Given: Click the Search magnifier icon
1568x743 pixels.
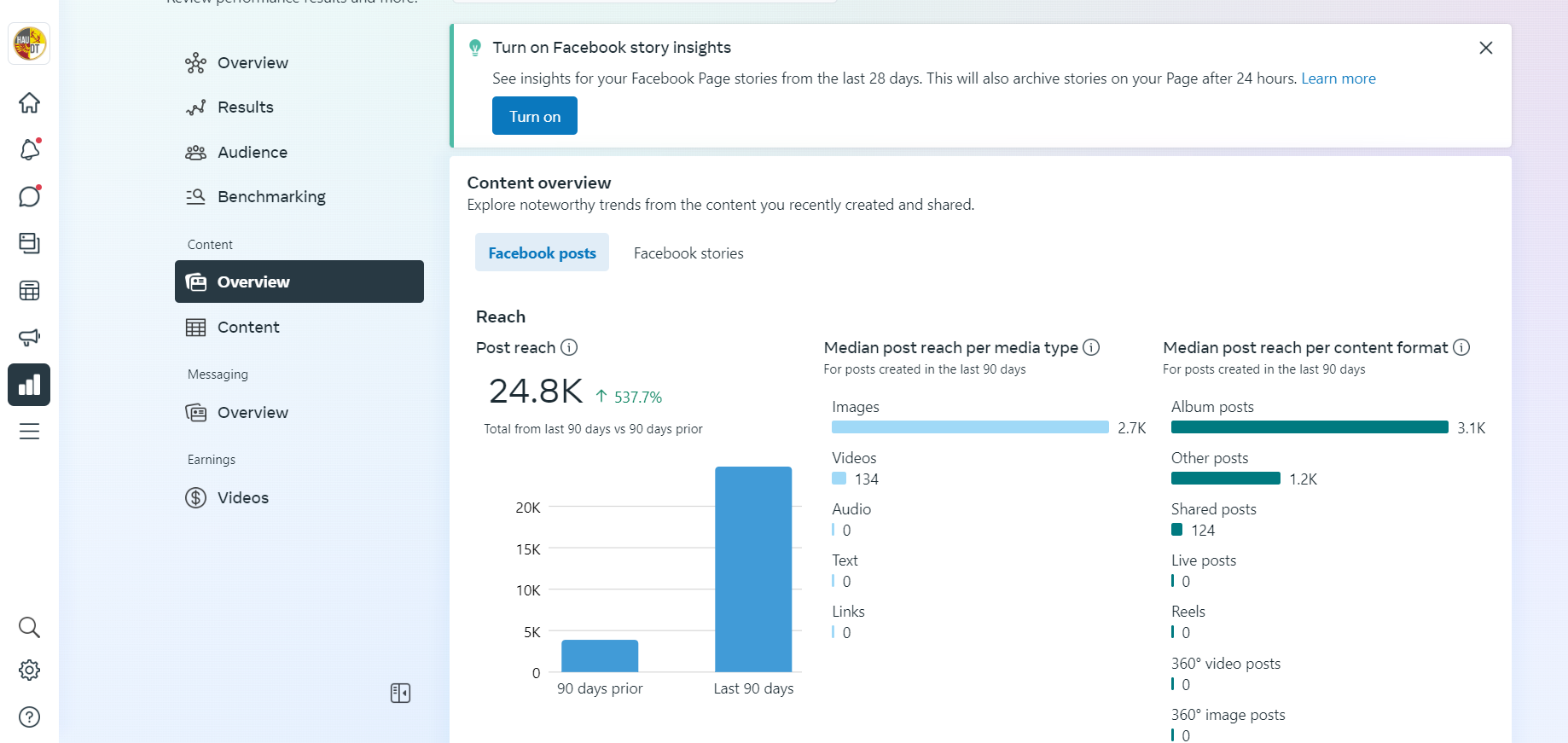Looking at the screenshot, I should tap(29, 628).
